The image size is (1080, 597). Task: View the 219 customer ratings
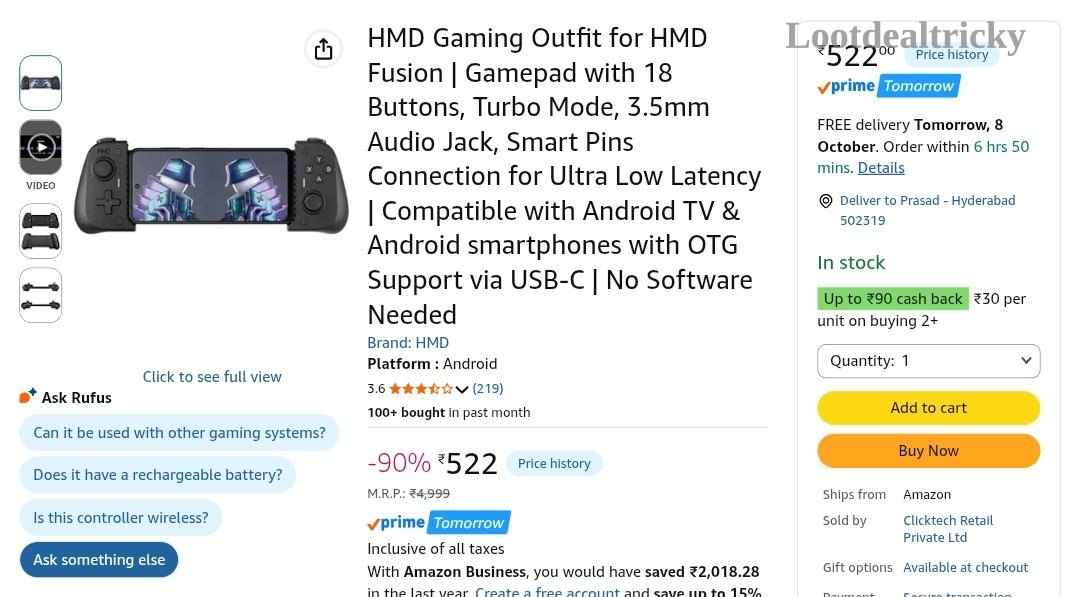(488, 388)
